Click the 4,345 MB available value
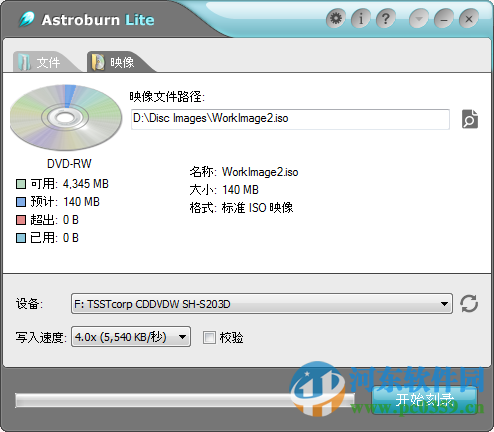This screenshot has height=432, width=494. (x=86, y=184)
